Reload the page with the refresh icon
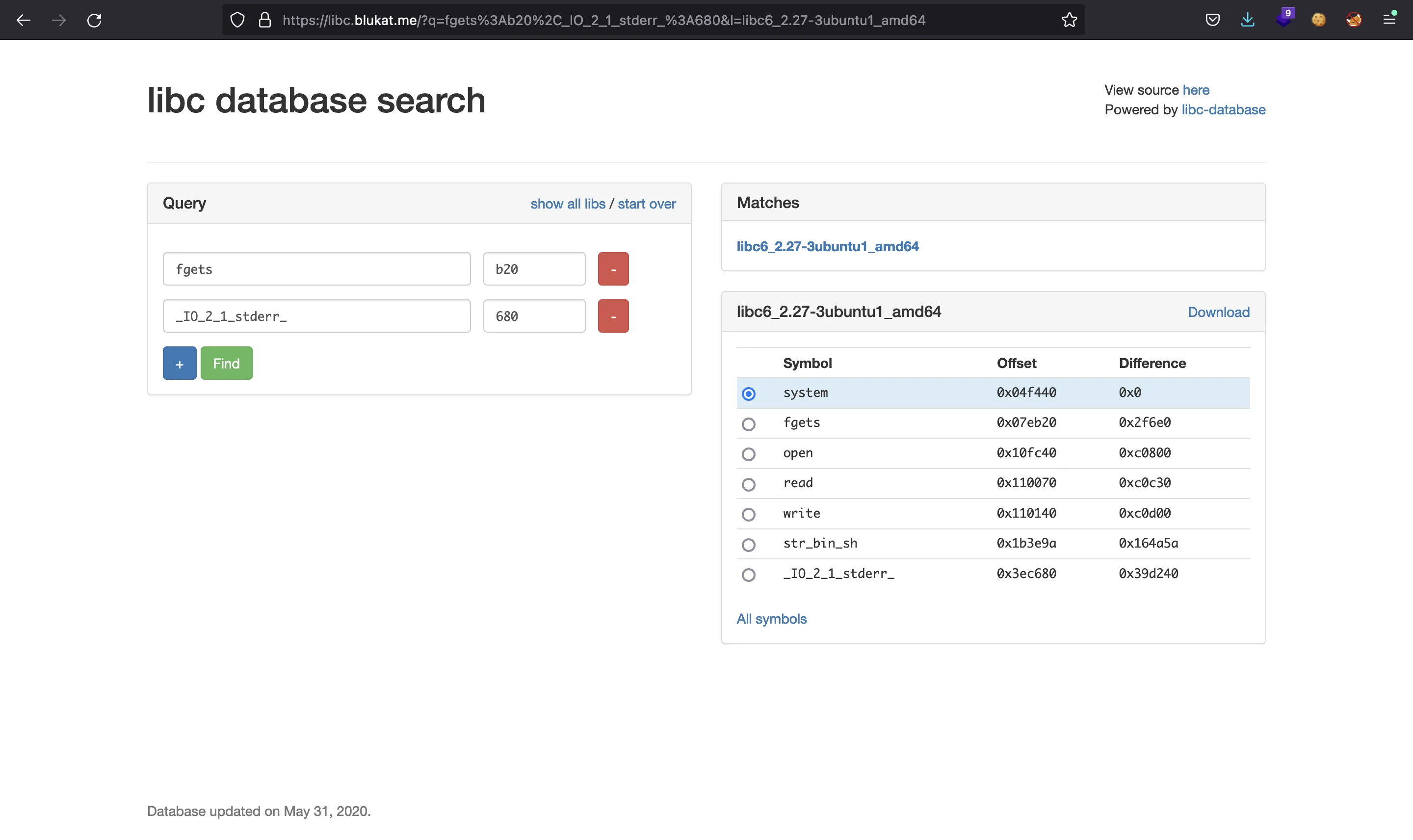 [x=95, y=21]
